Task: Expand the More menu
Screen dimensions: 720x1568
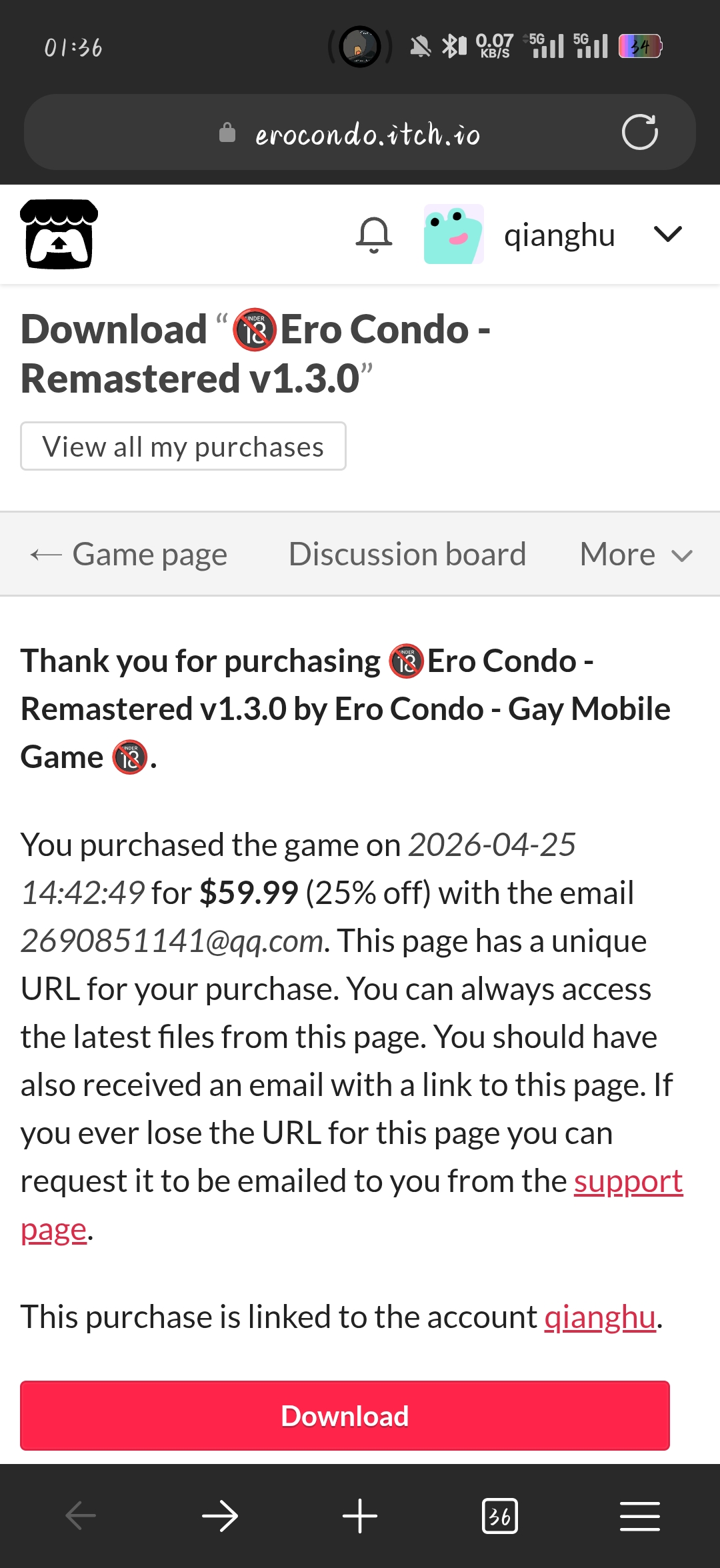Action: pyautogui.click(x=636, y=554)
